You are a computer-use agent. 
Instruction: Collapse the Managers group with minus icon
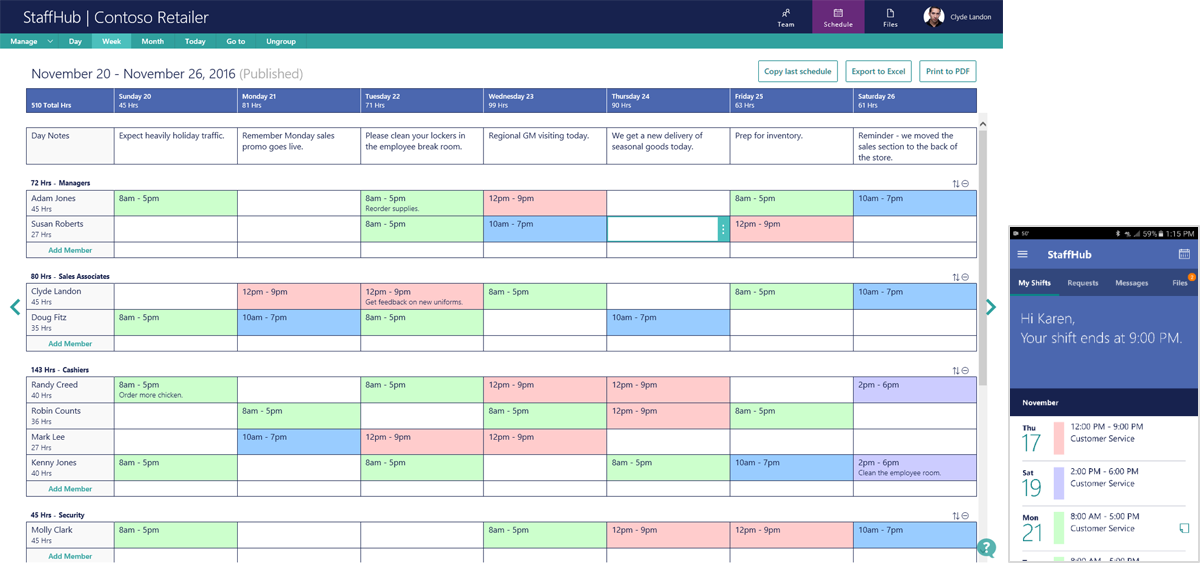[967, 184]
